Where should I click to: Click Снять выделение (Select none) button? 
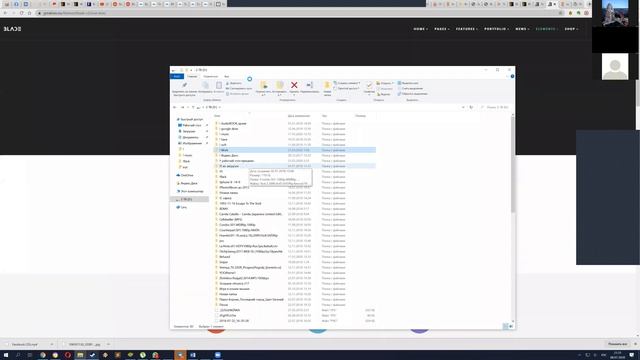coord(411,89)
